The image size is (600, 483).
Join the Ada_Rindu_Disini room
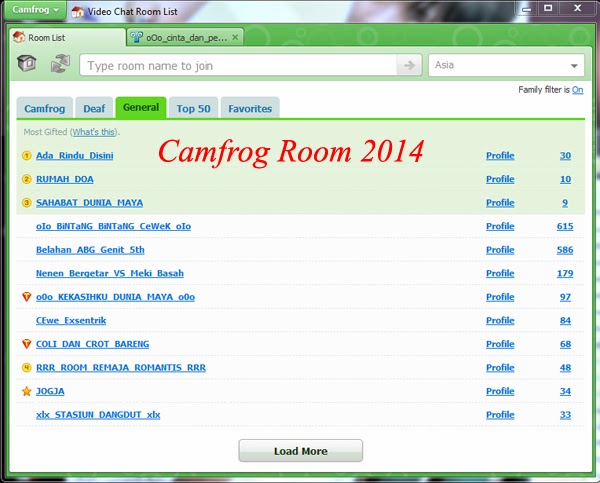75,156
